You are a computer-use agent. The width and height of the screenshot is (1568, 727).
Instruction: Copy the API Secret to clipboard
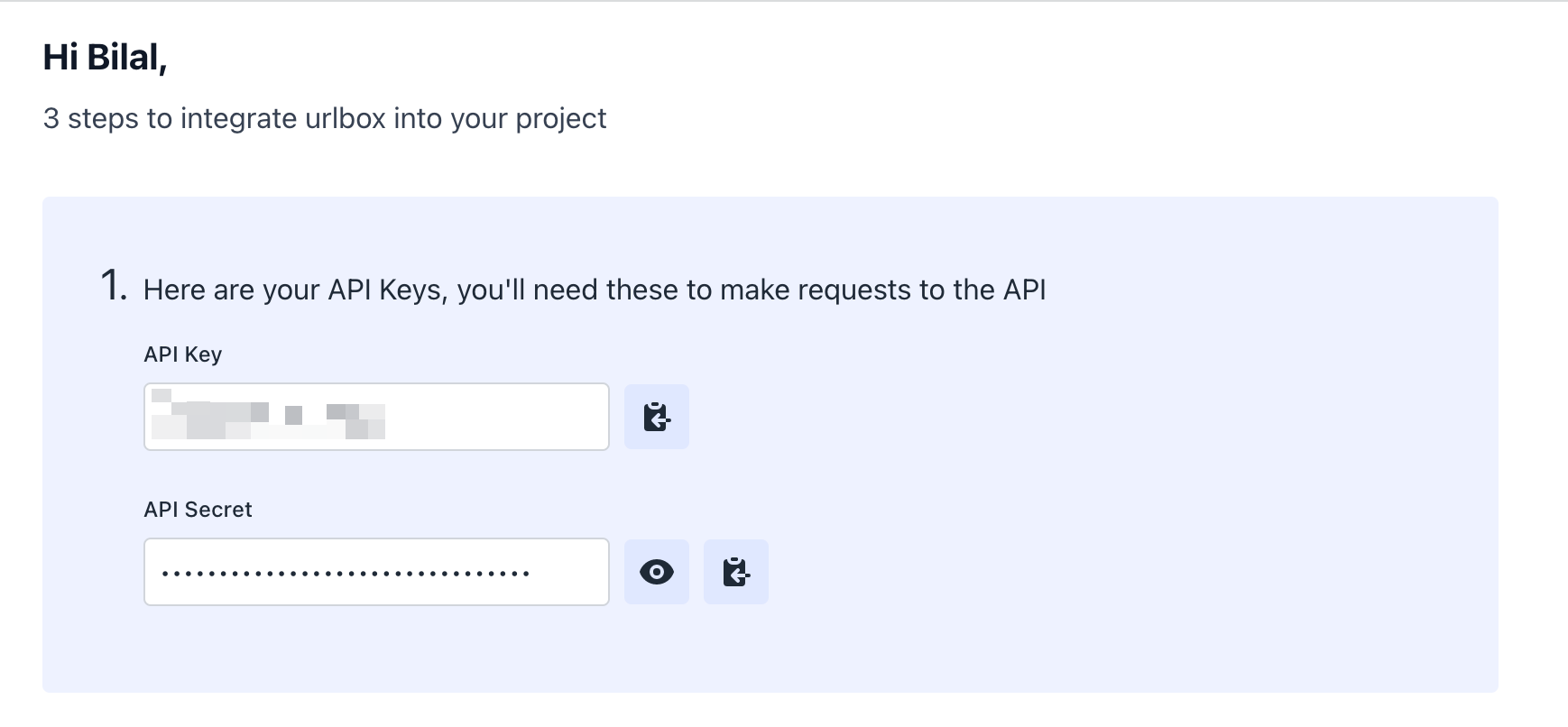[735, 572]
